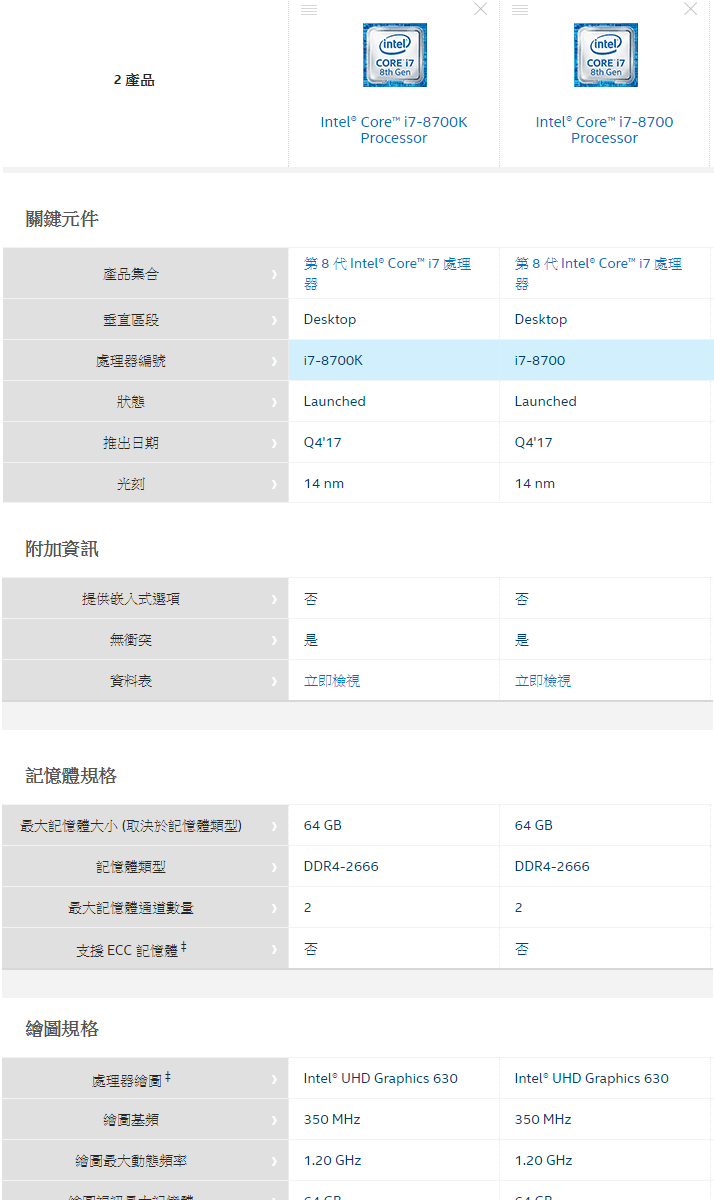Expand the 最大記憶體通道數量 row chevron
Screen dimensions: 714x1200
(x=274, y=908)
